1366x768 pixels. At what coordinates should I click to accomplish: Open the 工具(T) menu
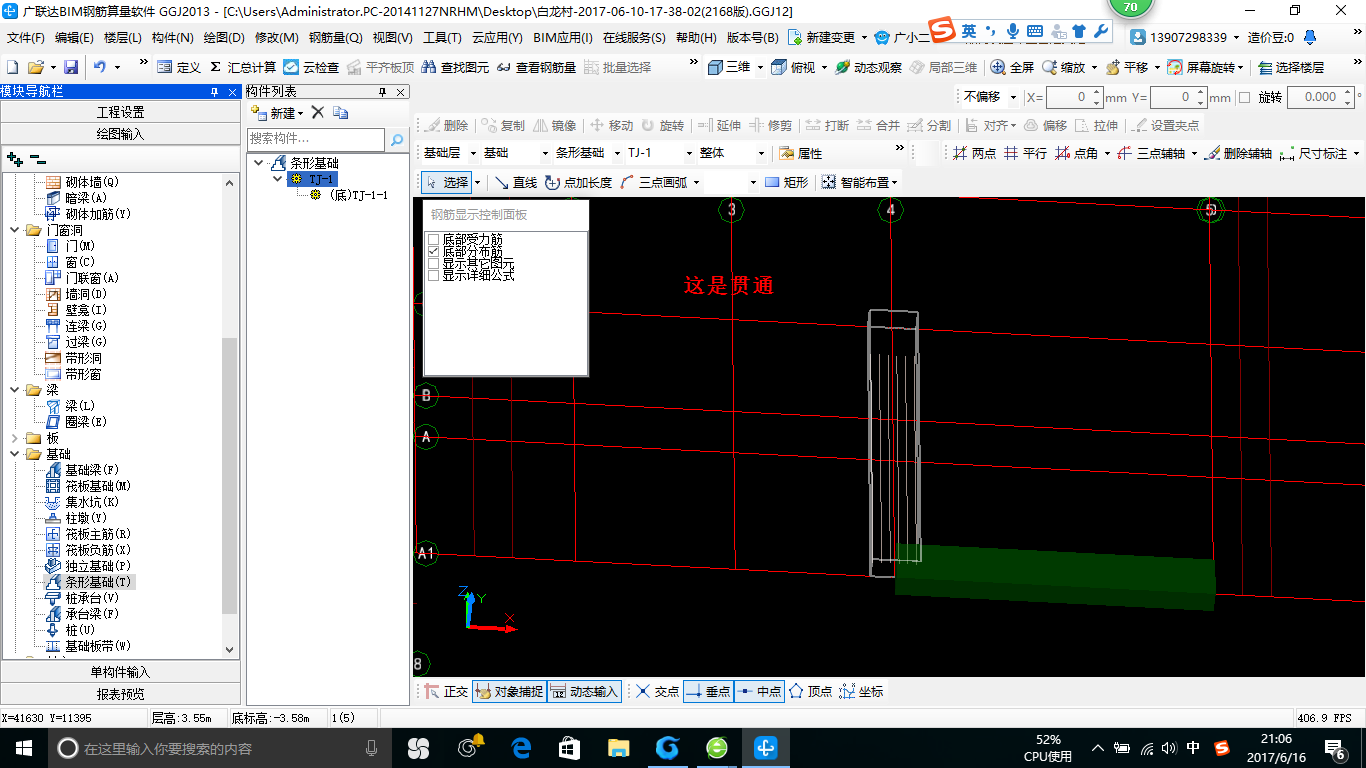[442, 38]
